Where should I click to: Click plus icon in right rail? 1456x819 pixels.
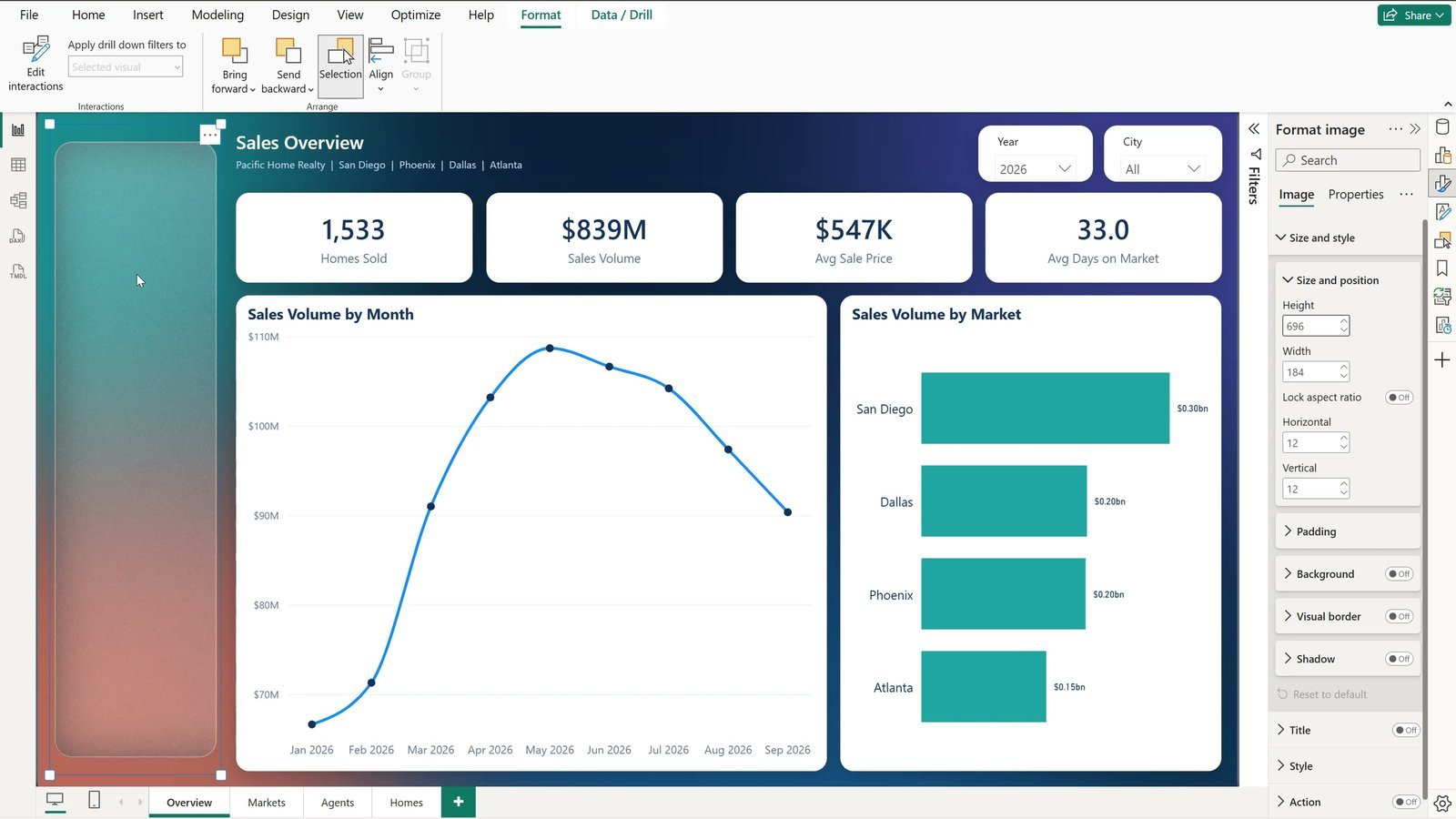(x=1442, y=360)
